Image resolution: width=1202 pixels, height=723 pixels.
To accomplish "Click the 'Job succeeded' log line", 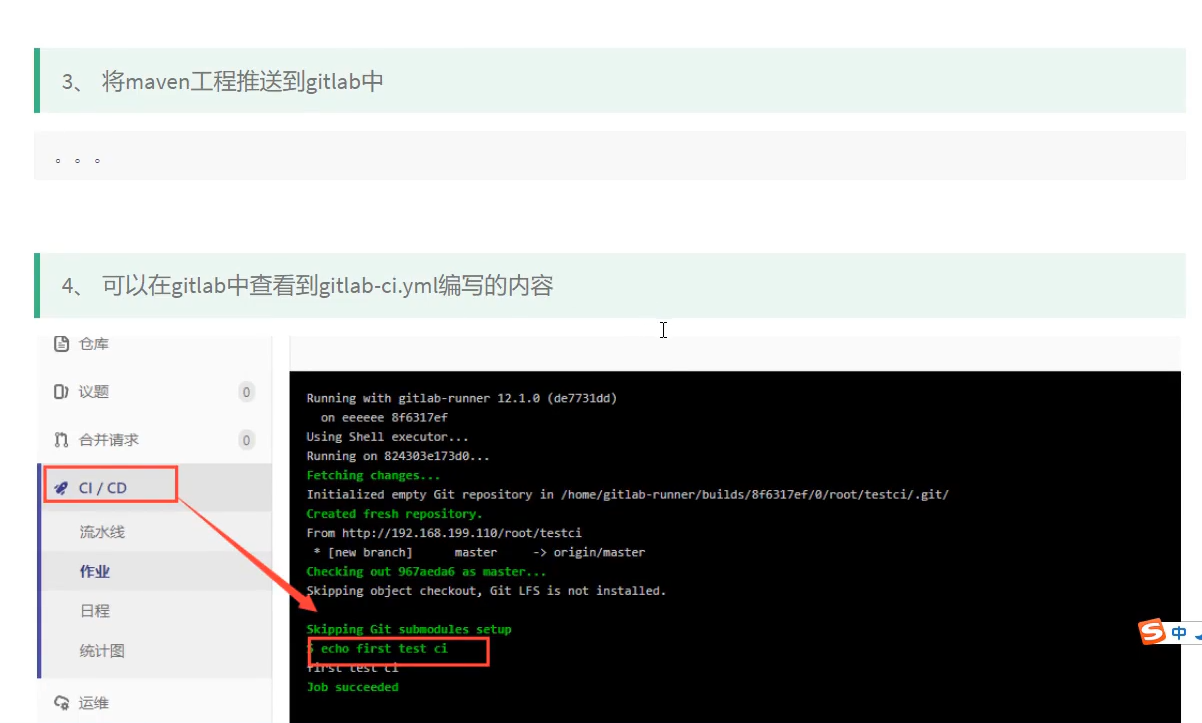I will click(352, 687).
